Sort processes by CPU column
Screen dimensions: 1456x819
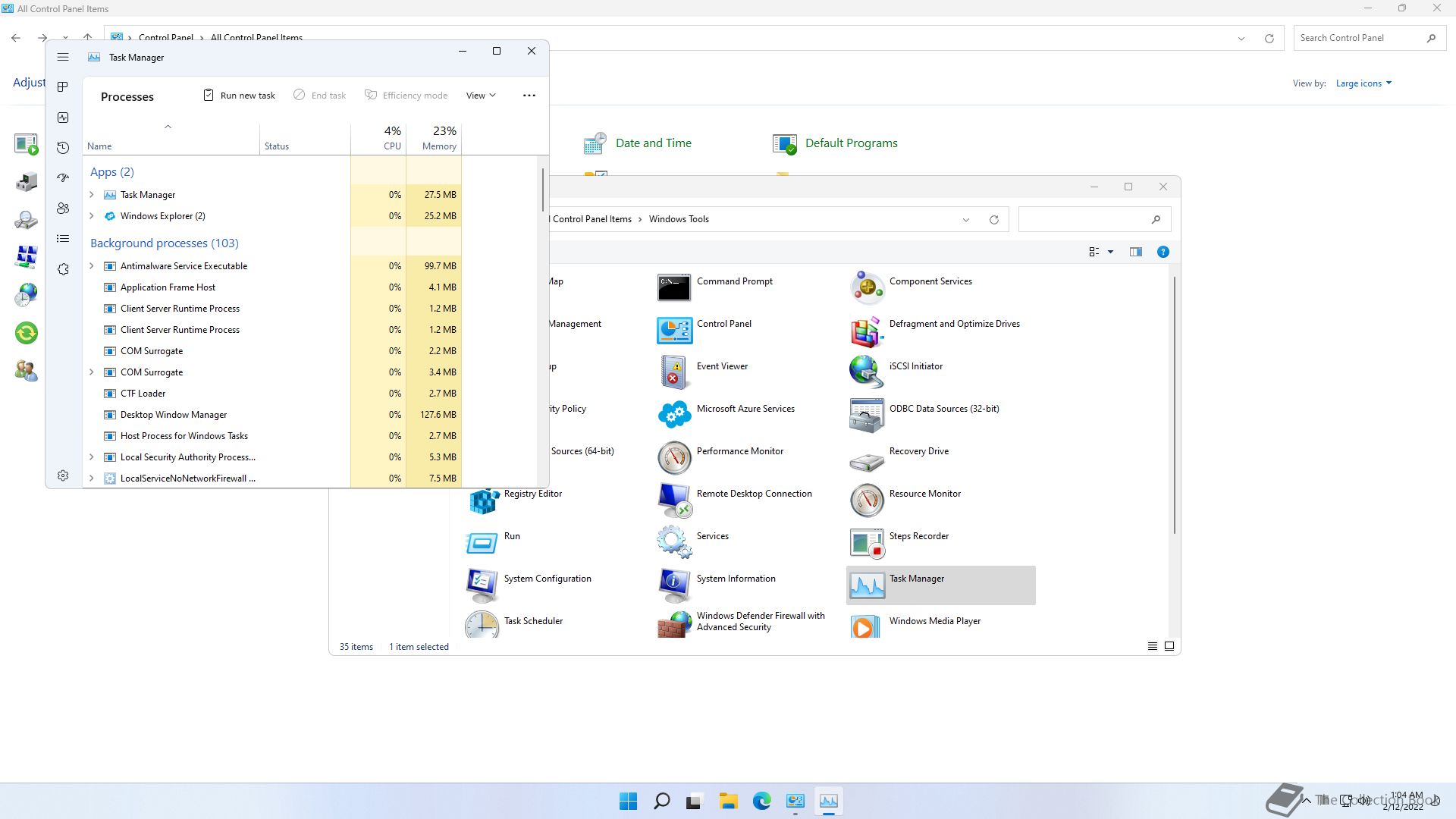(x=378, y=139)
